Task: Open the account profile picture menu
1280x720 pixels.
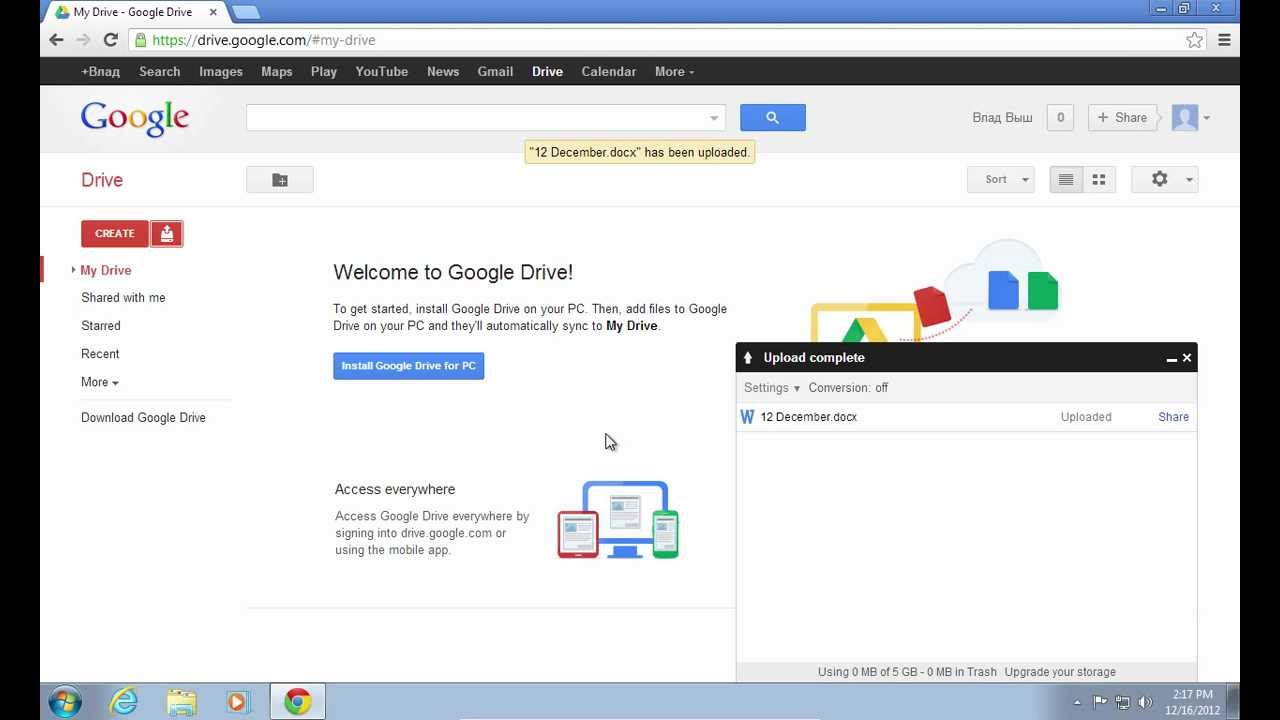Action: pos(1191,118)
